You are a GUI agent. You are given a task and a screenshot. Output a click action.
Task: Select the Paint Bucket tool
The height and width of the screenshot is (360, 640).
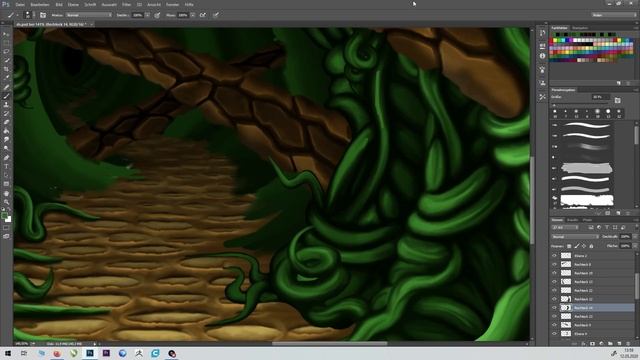6,131
